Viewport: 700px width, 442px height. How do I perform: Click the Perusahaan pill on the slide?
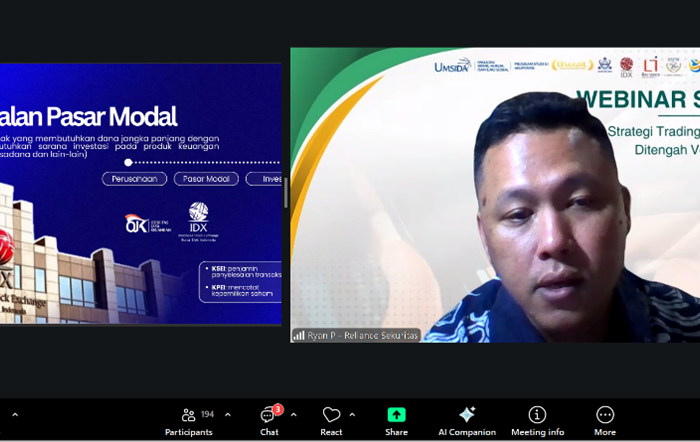[133, 179]
